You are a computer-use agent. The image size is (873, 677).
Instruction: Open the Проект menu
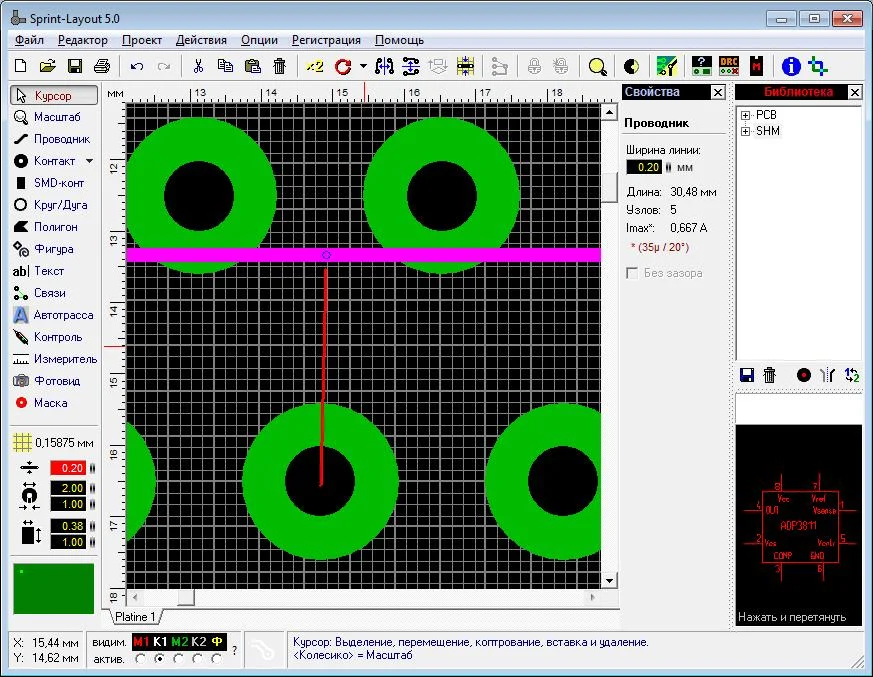(x=142, y=40)
